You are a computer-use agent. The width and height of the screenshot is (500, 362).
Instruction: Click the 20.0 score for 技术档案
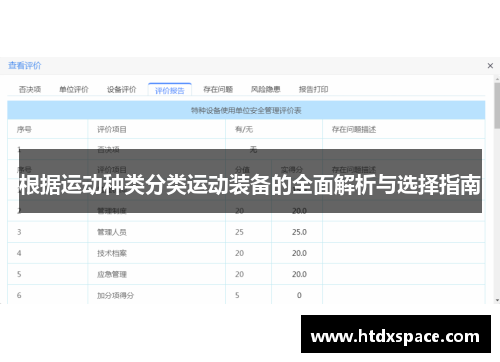299,253
